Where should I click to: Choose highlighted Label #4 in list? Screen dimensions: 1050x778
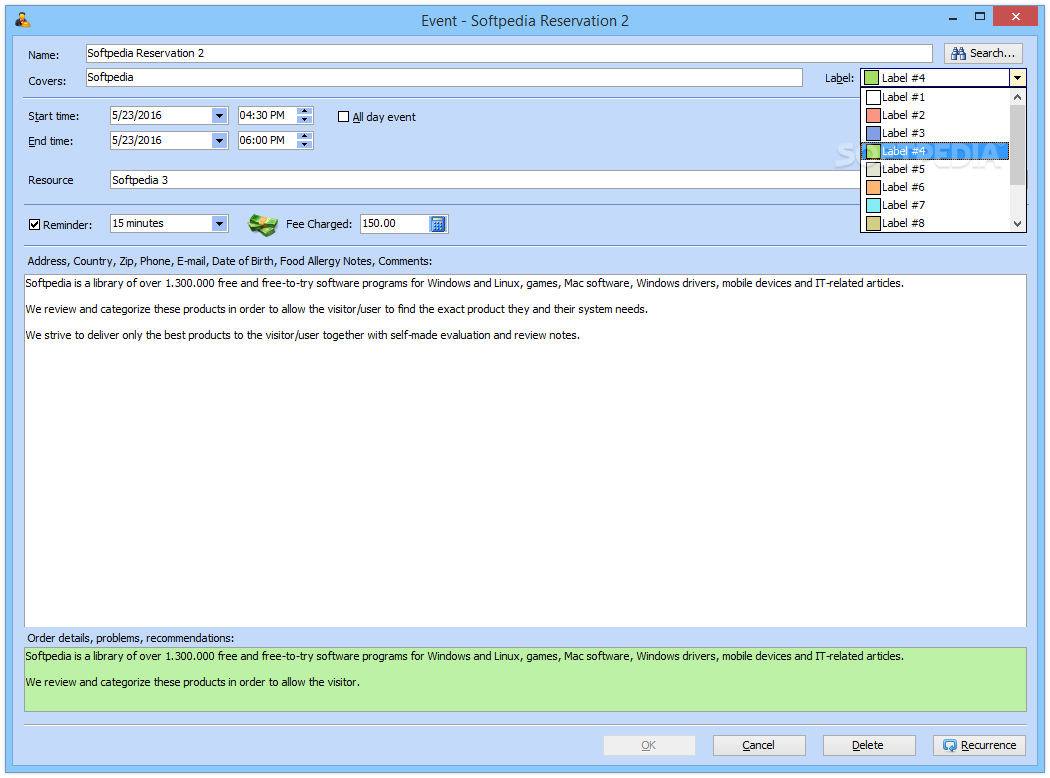(x=935, y=151)
